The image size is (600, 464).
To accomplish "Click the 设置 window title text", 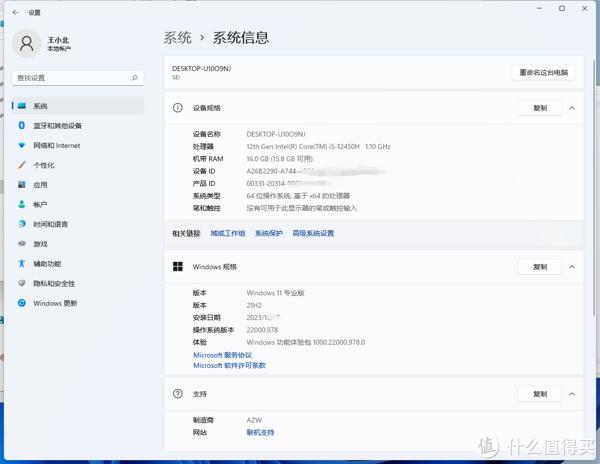I will click(34, 13).
